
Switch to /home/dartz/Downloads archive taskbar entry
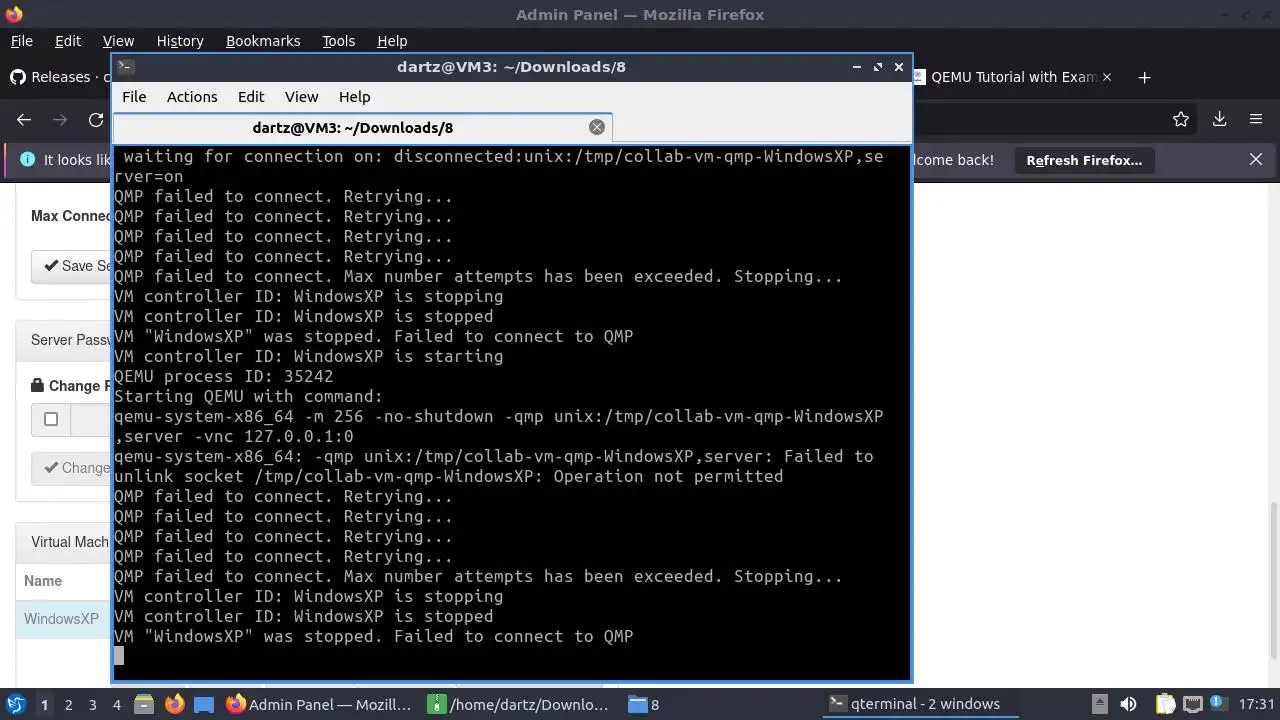(520, 705)
